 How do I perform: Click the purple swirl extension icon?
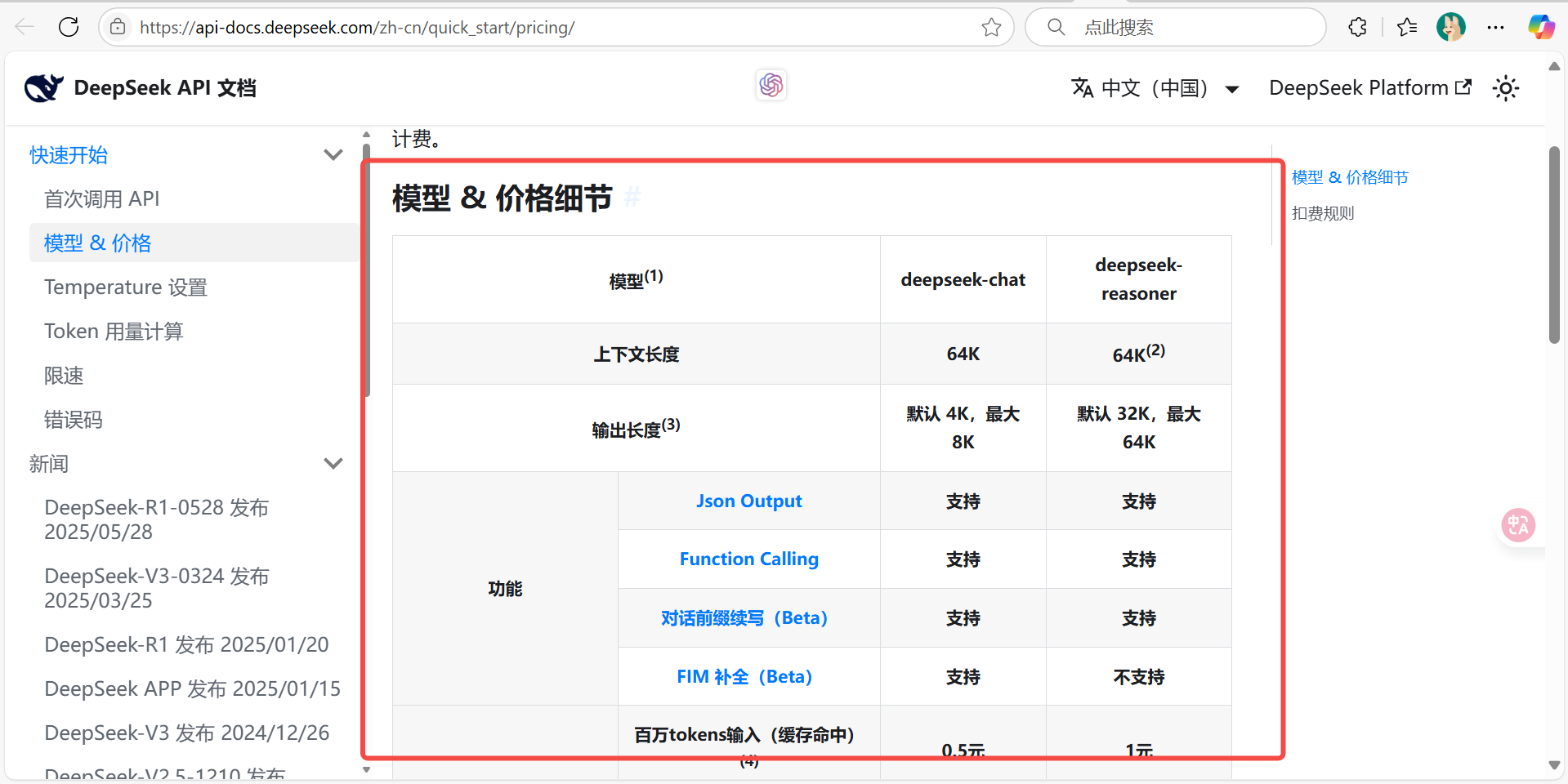[771, 85]
